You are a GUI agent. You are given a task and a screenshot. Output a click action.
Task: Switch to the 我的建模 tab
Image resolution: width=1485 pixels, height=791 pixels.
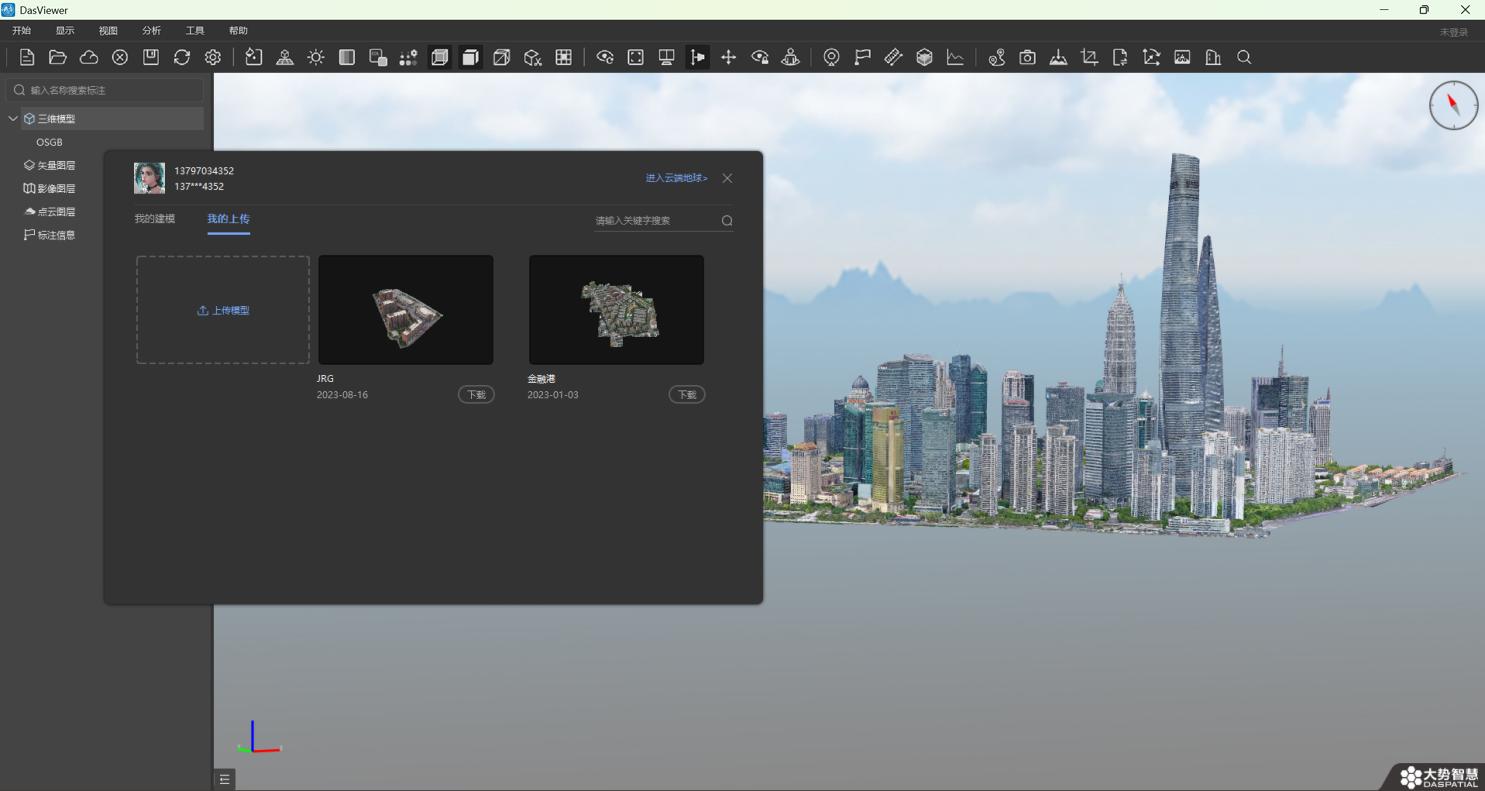coord(155,219)
